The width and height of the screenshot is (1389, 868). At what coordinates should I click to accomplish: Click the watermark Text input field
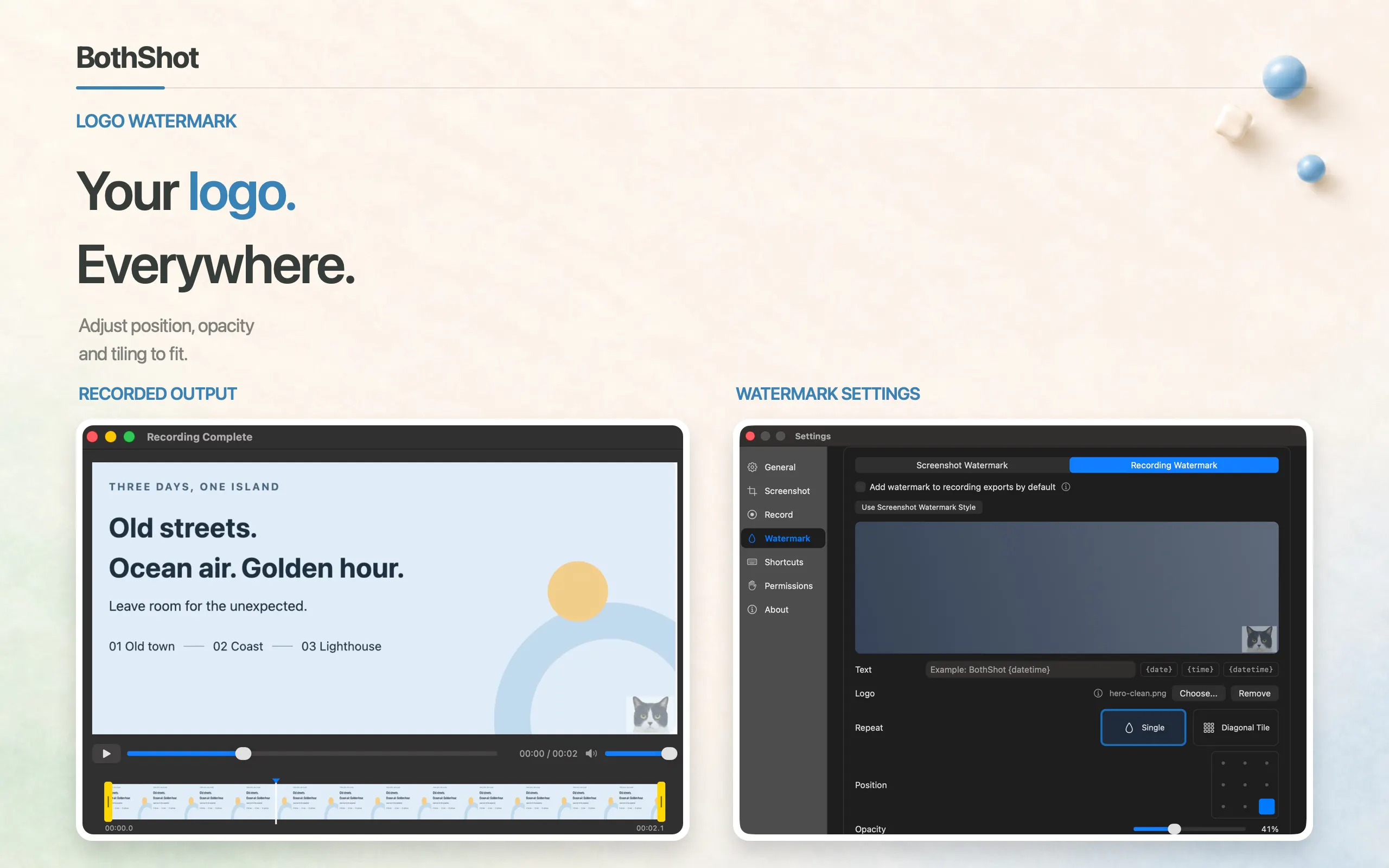1030,669
